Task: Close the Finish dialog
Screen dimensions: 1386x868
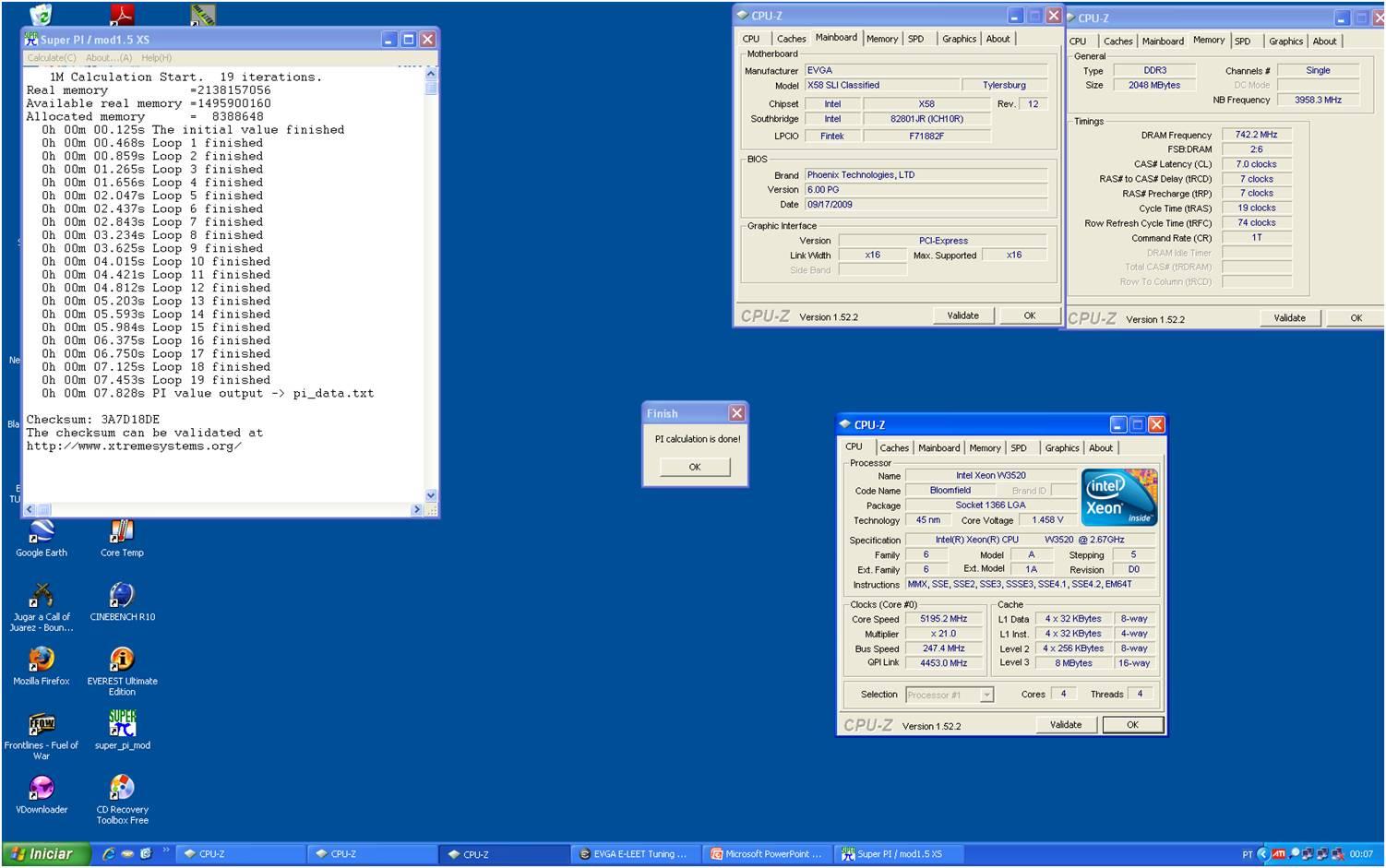Action: click(736, 413)
